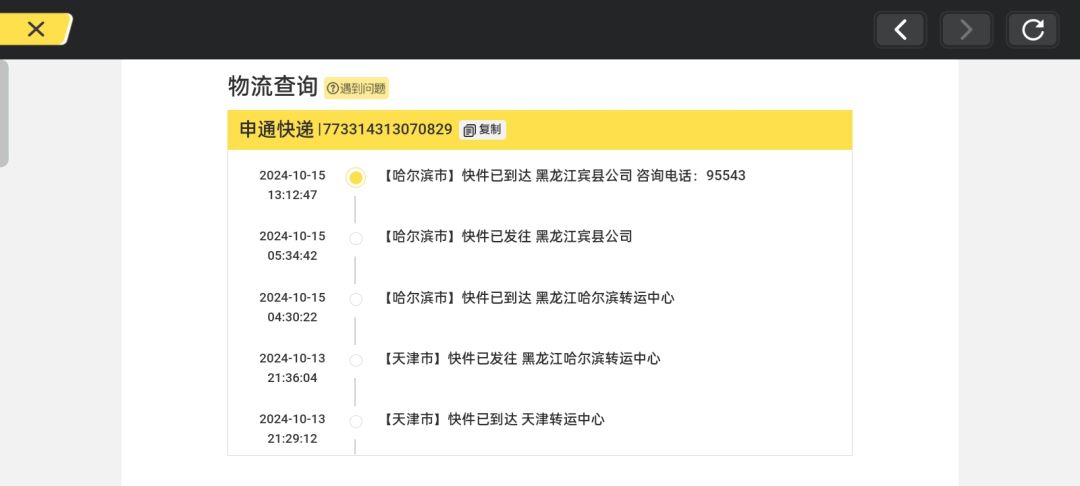Click the grey side handle at left edge
Image resolution: width=1080 pixels, height=486 pixels.
4,114
